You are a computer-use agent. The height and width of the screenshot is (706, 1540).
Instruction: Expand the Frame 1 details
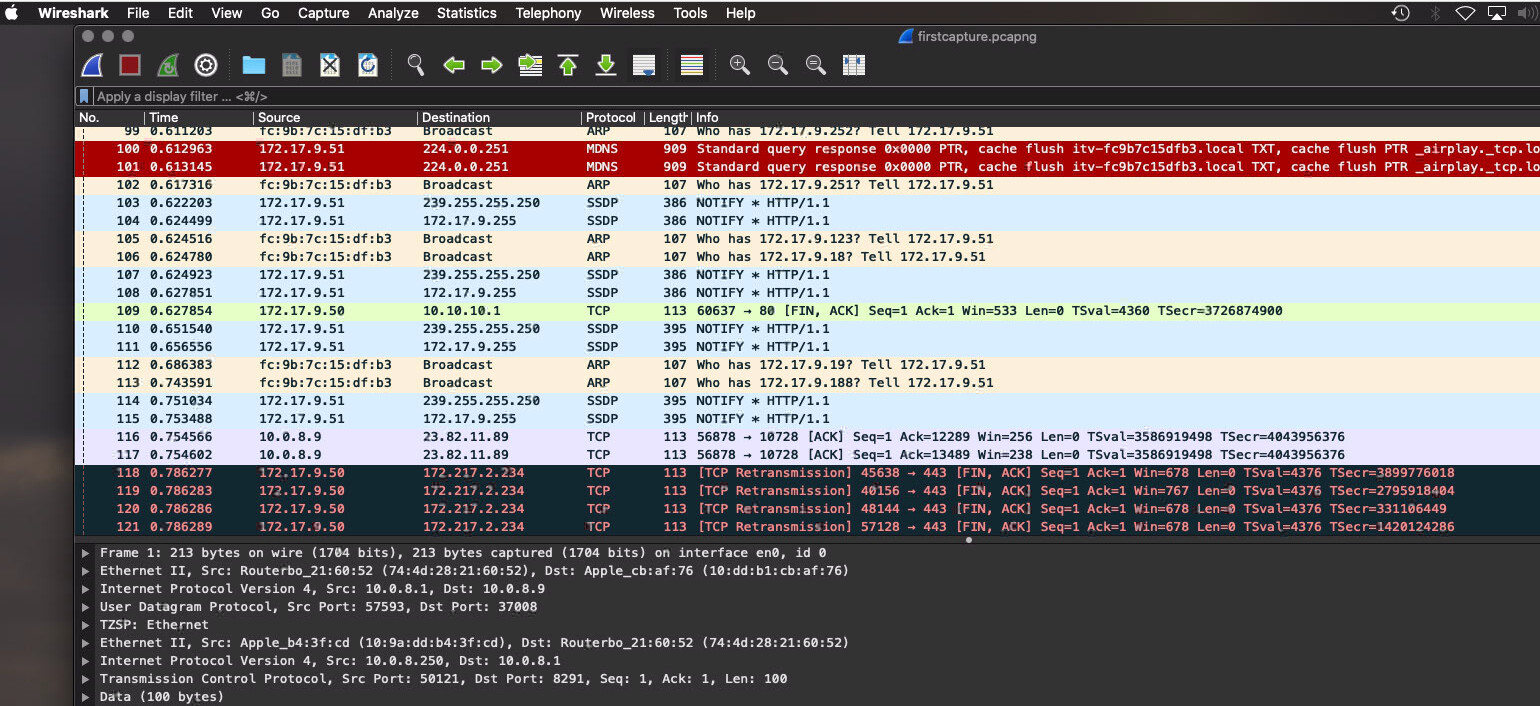pyautogui.click(x=86, y=552)
